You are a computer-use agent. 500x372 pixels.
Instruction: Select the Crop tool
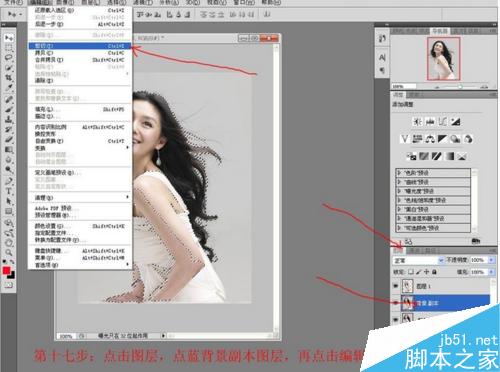pyautogui.click(x=9, y=78)
